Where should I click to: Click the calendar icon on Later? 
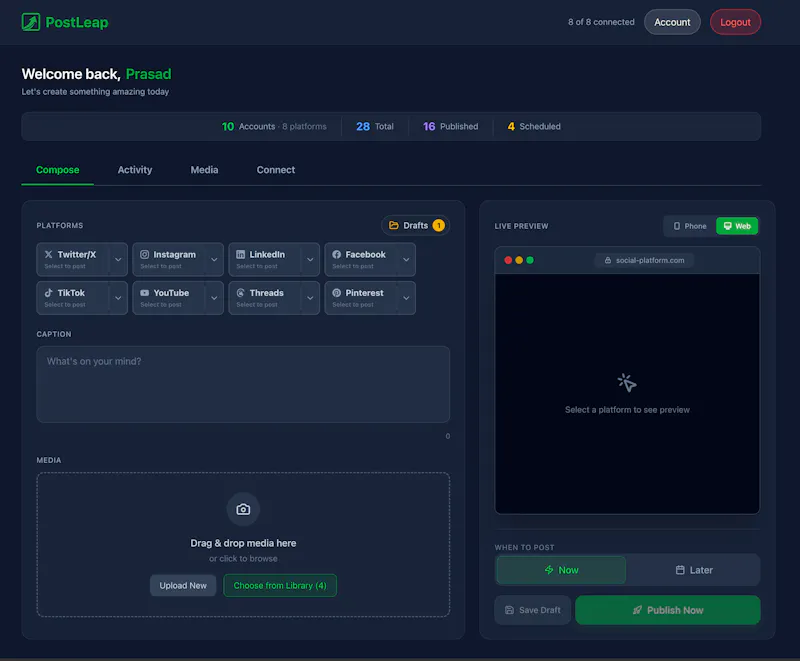click(680, 570)
